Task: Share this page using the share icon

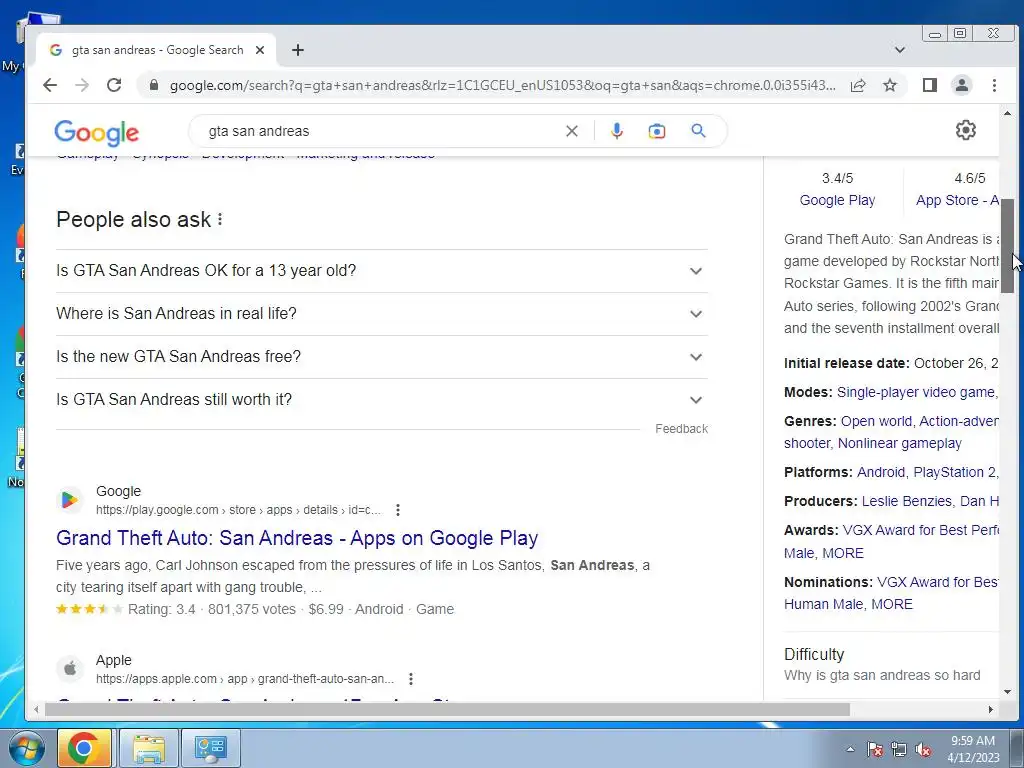Action: coord(858,85)
